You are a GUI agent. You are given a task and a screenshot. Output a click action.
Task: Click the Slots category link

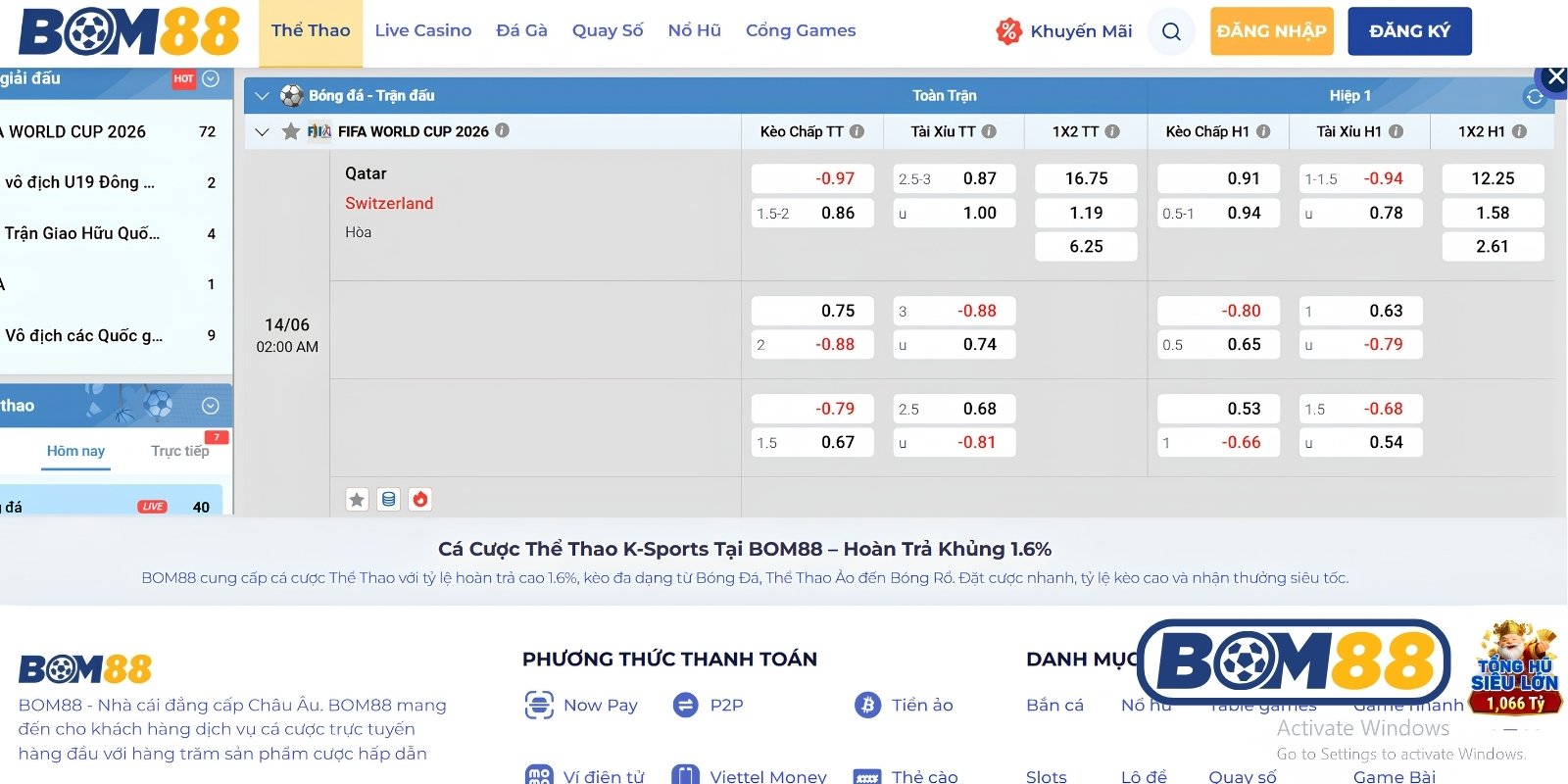point(1046,776)
